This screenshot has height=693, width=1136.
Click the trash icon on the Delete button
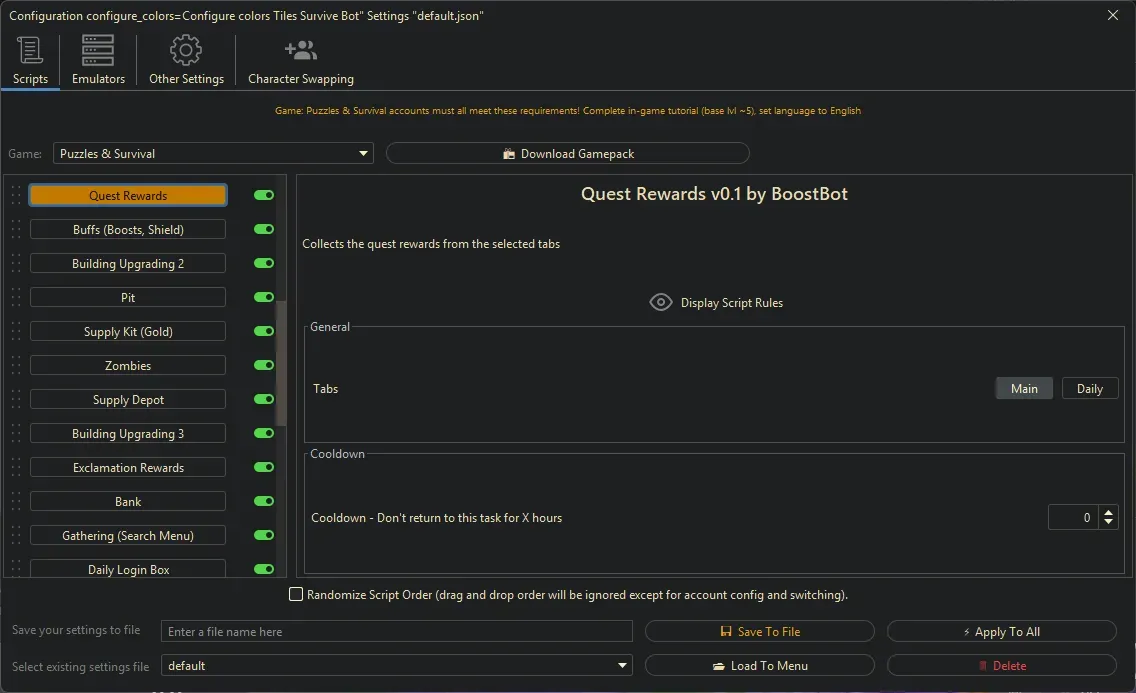983,665
